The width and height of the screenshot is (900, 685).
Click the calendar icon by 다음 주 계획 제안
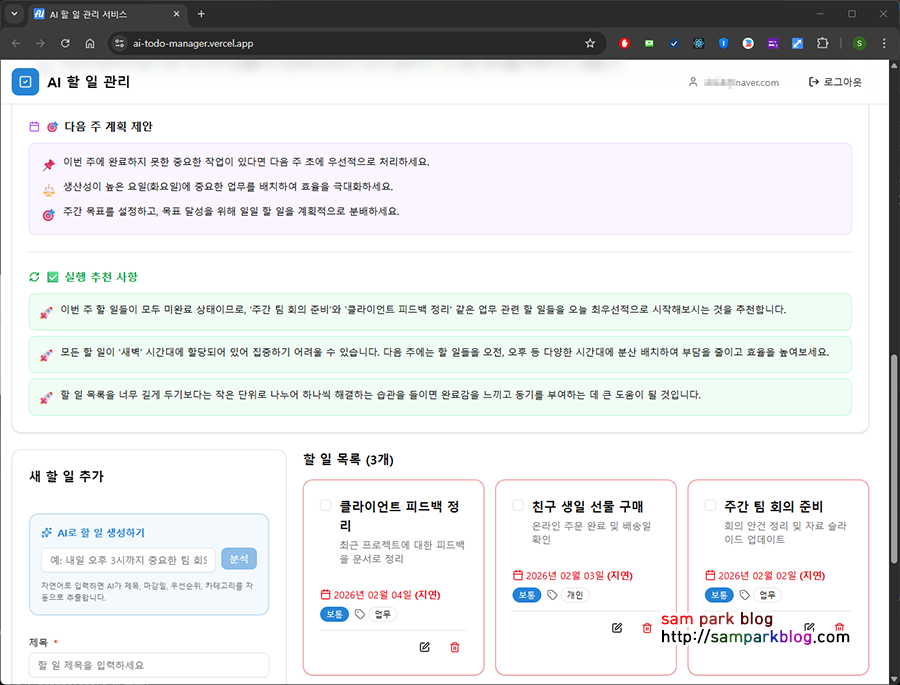click(34, 126)
